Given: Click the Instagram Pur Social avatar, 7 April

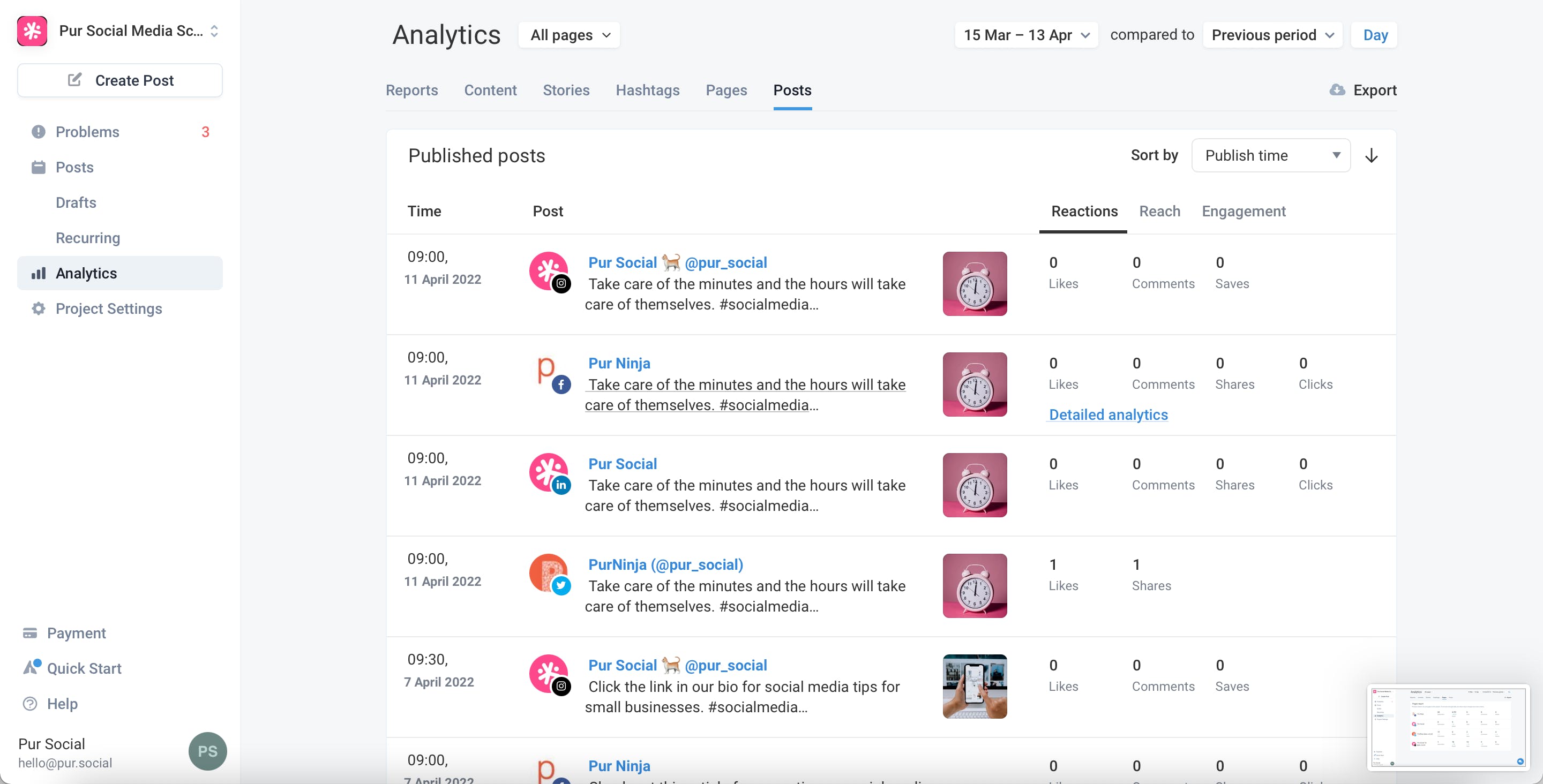Looking at the screenshot, I should [x=549, y=674].
